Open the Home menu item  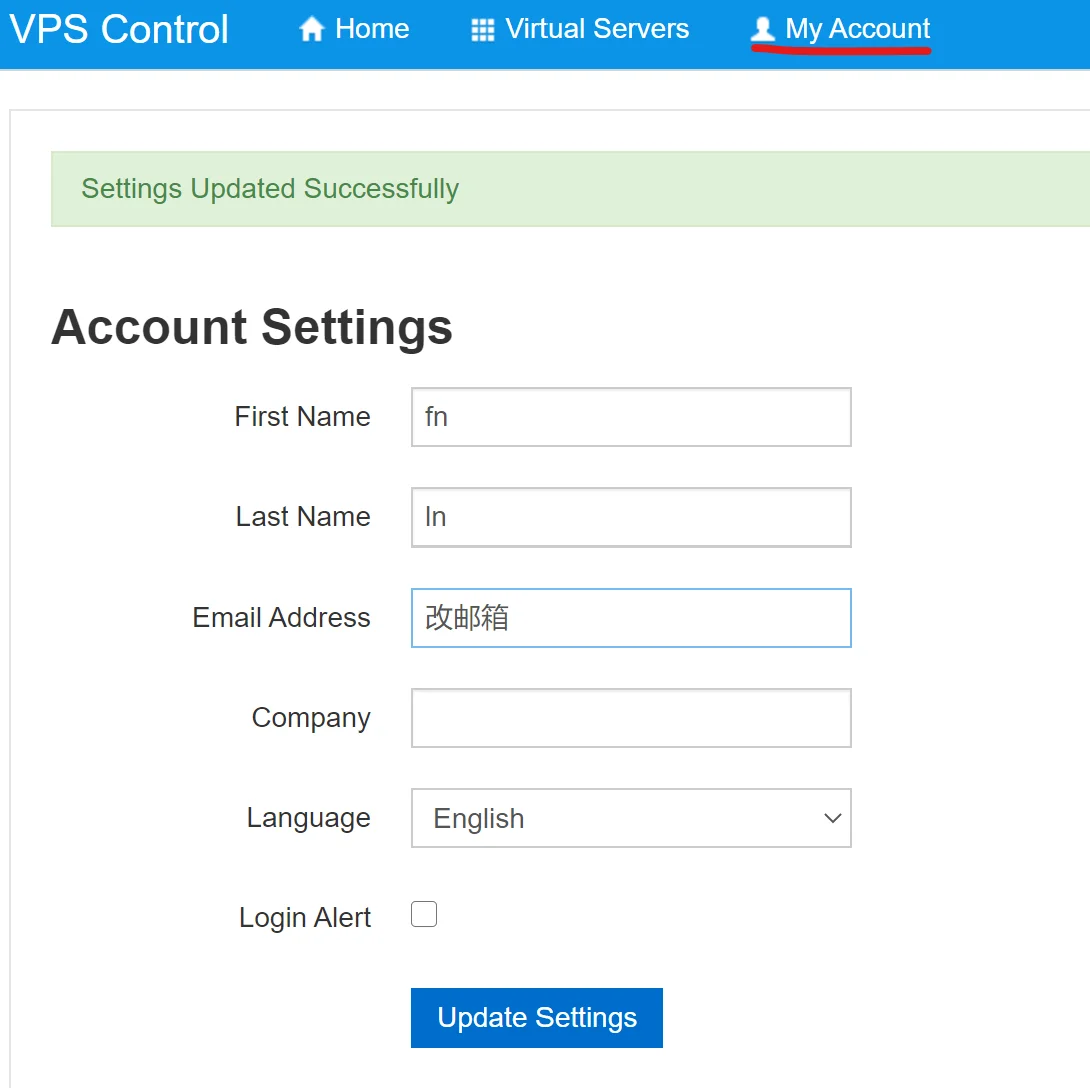(372, 29)
